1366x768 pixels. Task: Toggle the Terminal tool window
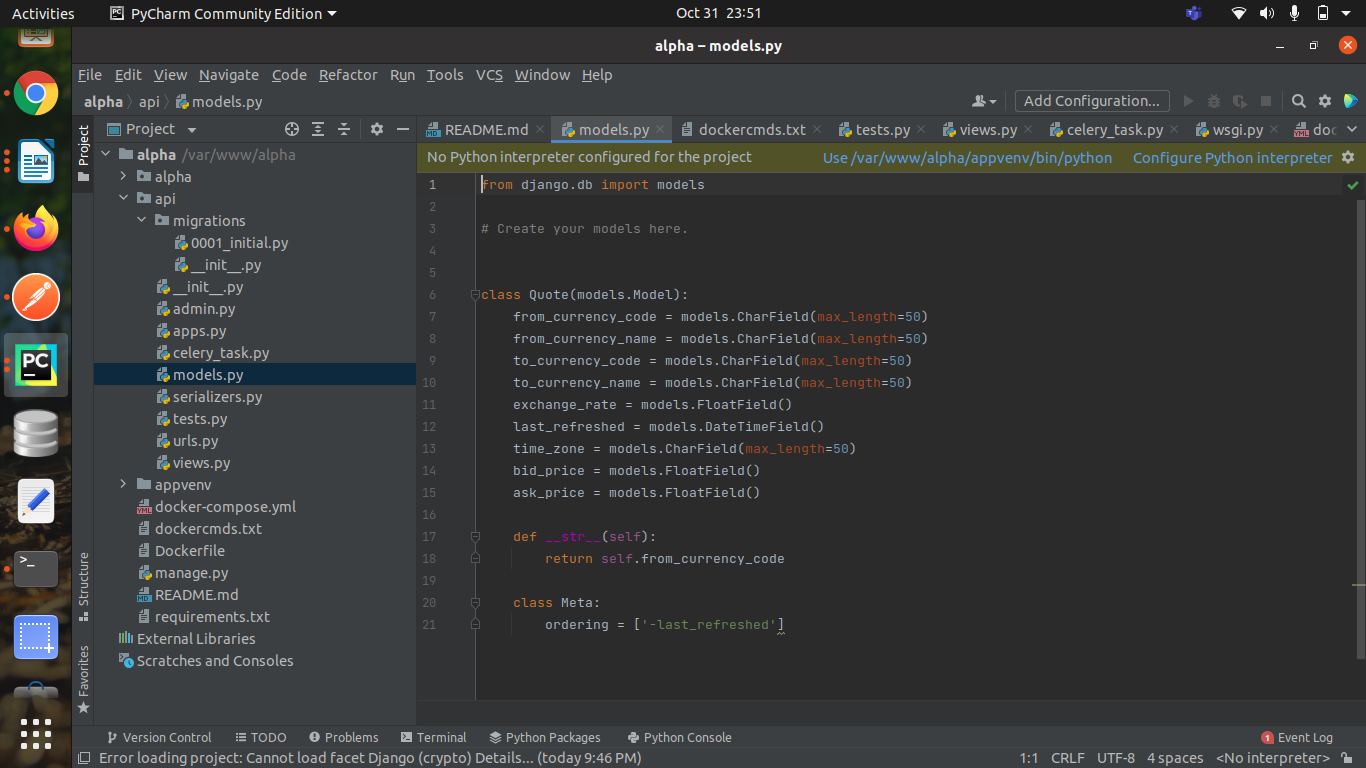click(434, 737)
